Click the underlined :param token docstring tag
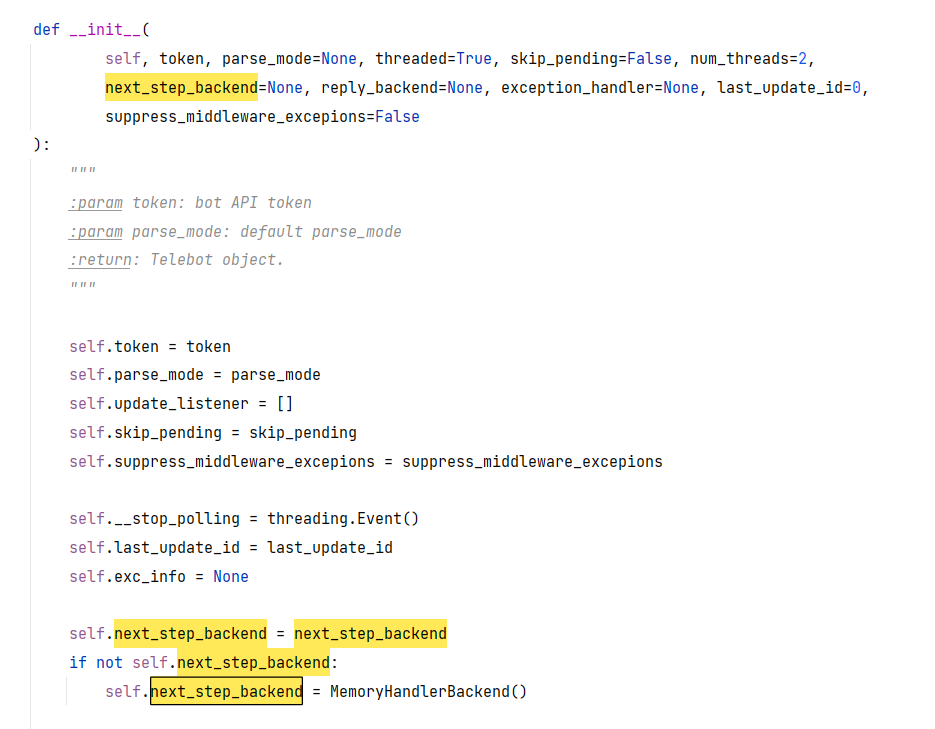 coord(95,202)
